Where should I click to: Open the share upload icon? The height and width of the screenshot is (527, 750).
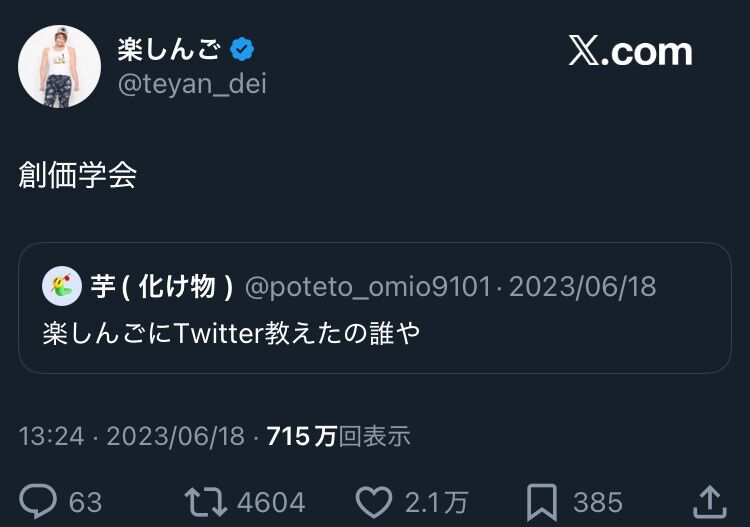[708, 500]
